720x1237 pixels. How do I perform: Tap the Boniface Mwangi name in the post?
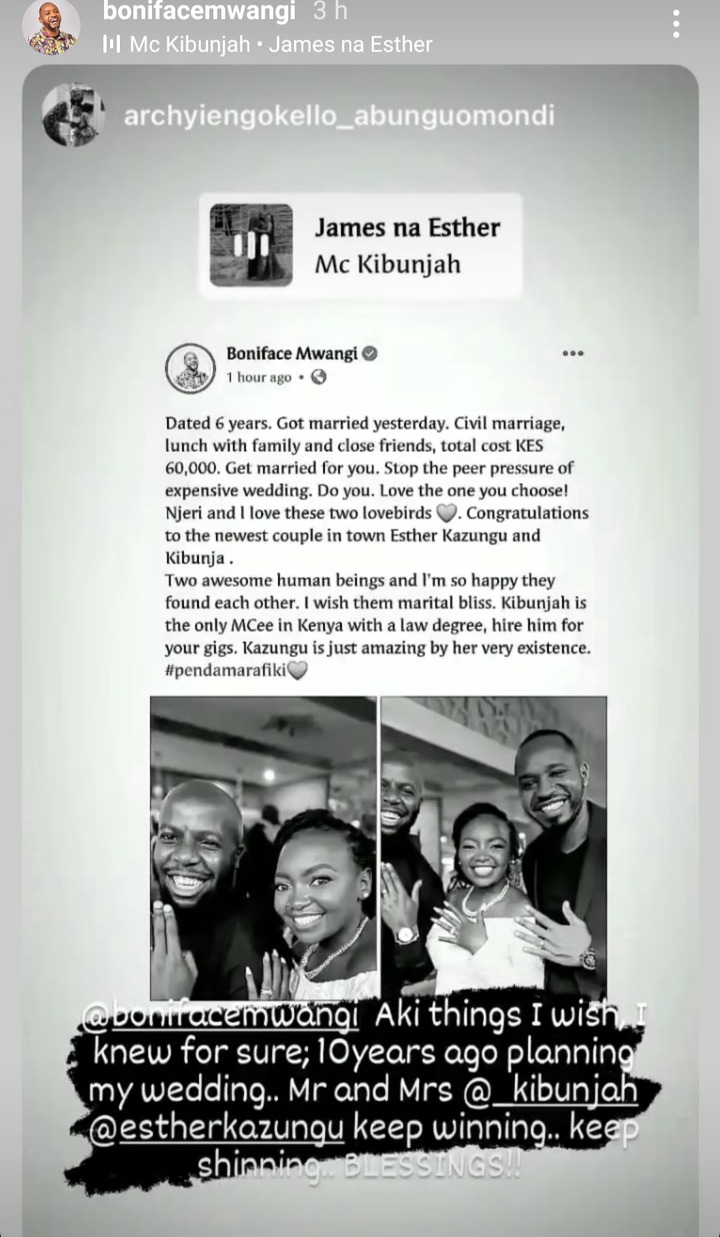[291, 353]
